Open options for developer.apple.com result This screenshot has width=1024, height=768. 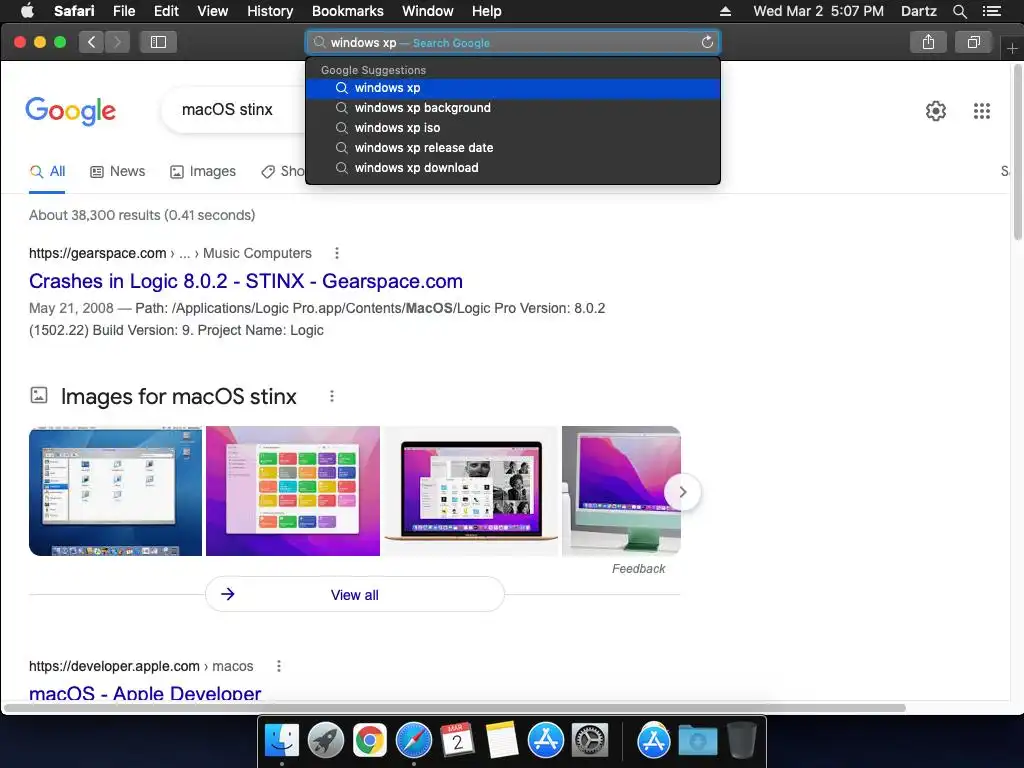pos(279,666)
